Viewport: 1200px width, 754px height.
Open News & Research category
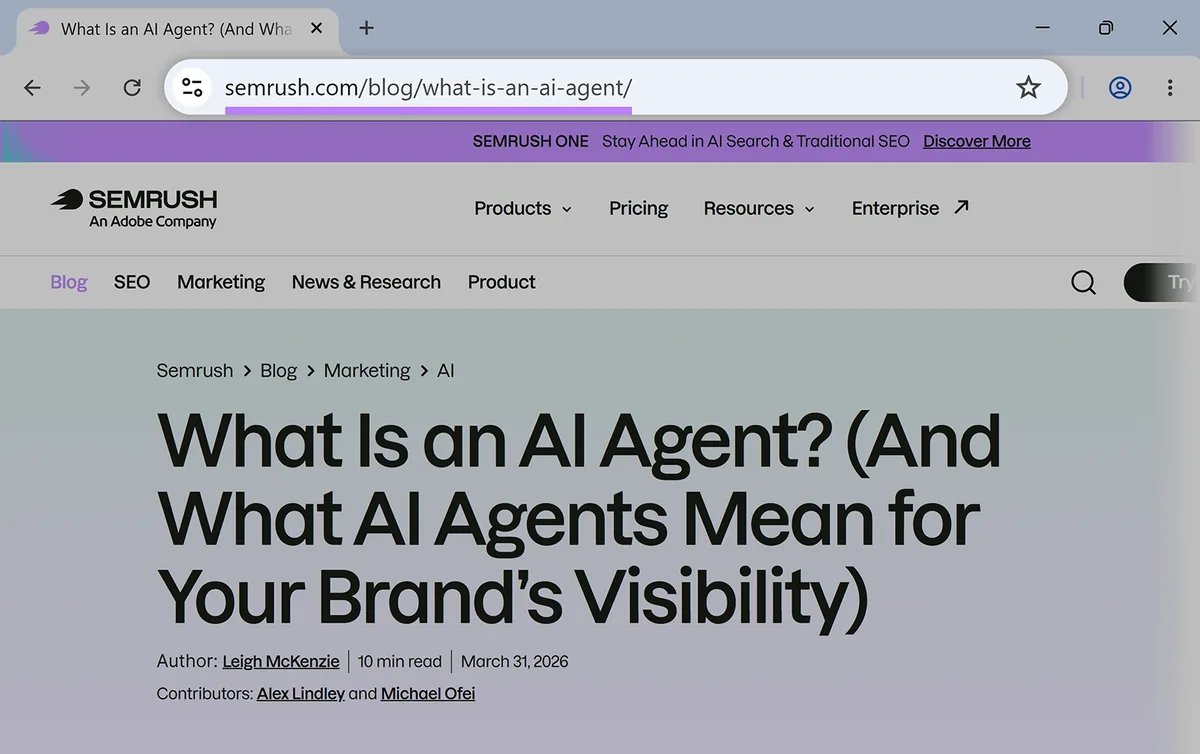click(x=366, y=282)
